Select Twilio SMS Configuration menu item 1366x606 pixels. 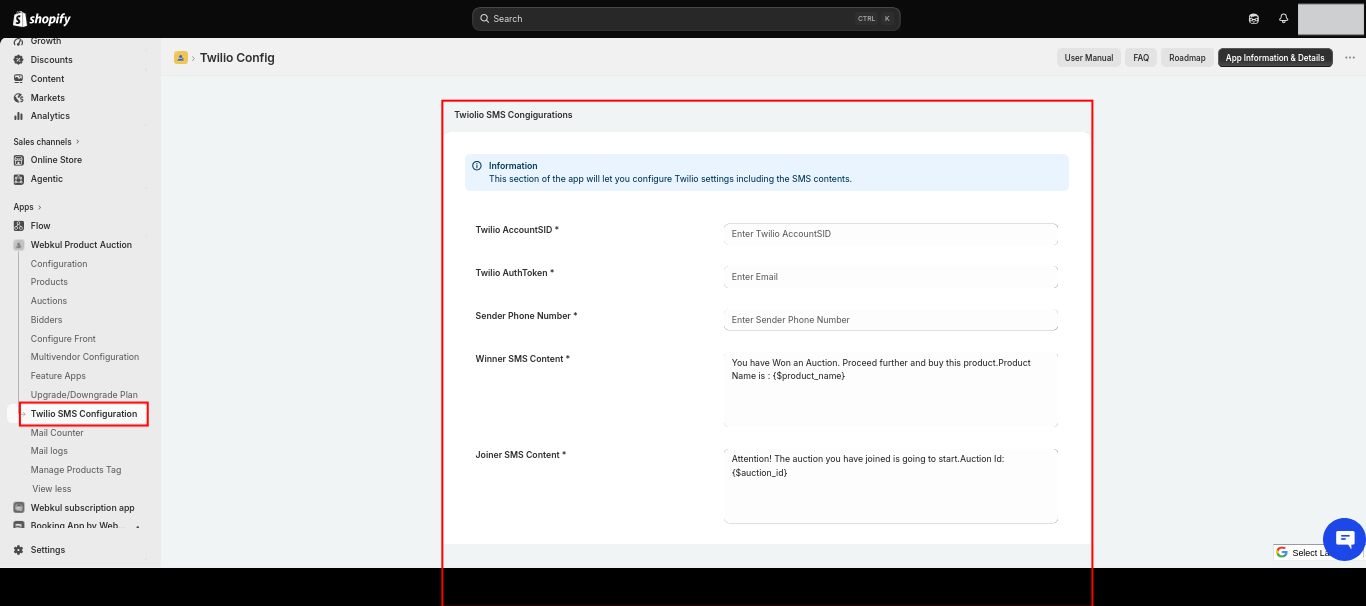[x=84, y=414]
